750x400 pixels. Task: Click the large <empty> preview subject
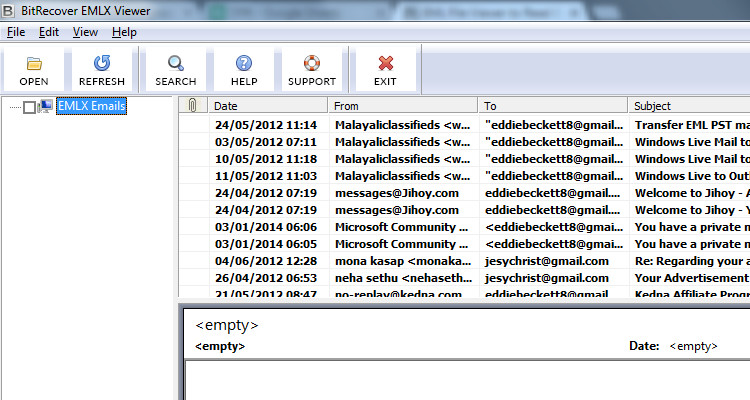coord(227,325)
